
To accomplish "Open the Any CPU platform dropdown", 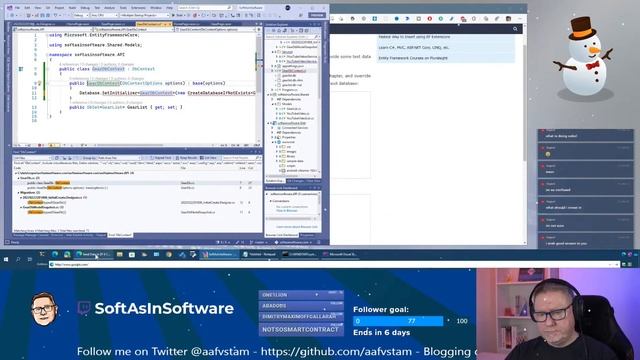I will tap(104, 15).
